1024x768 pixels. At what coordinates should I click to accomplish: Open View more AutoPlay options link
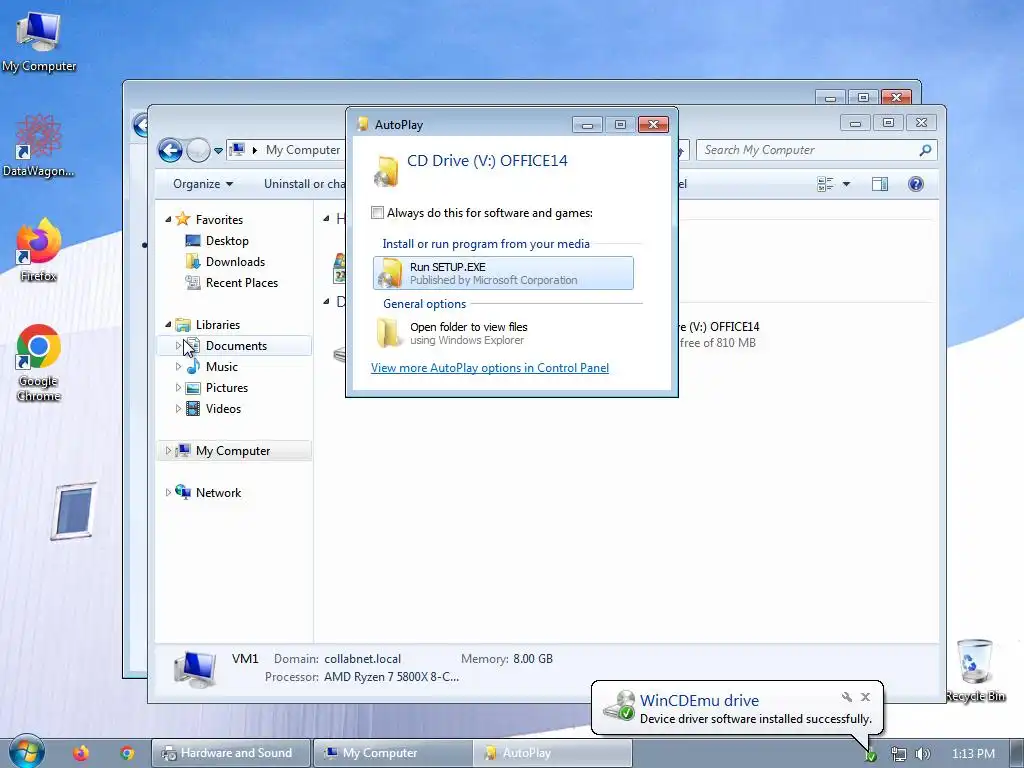click(490, 368)
